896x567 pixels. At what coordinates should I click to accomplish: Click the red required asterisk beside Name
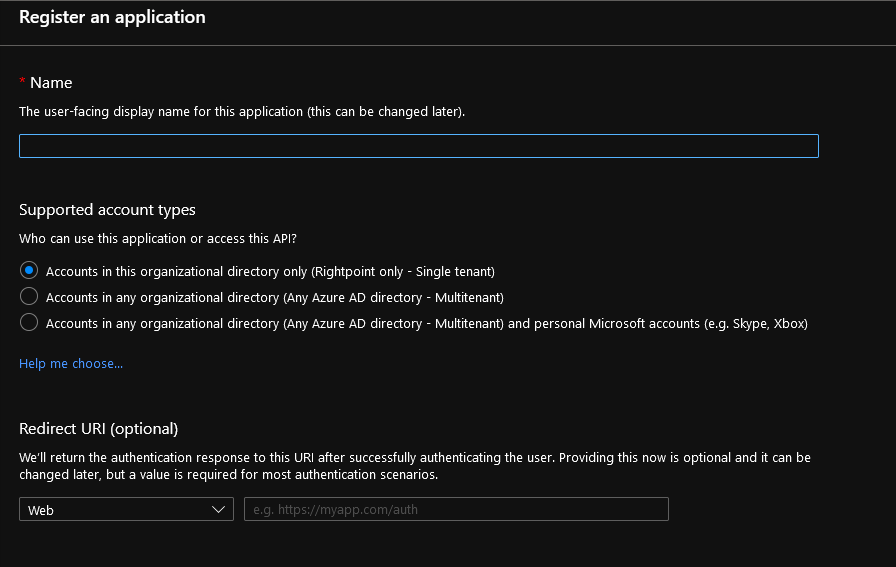pos(22,81)
